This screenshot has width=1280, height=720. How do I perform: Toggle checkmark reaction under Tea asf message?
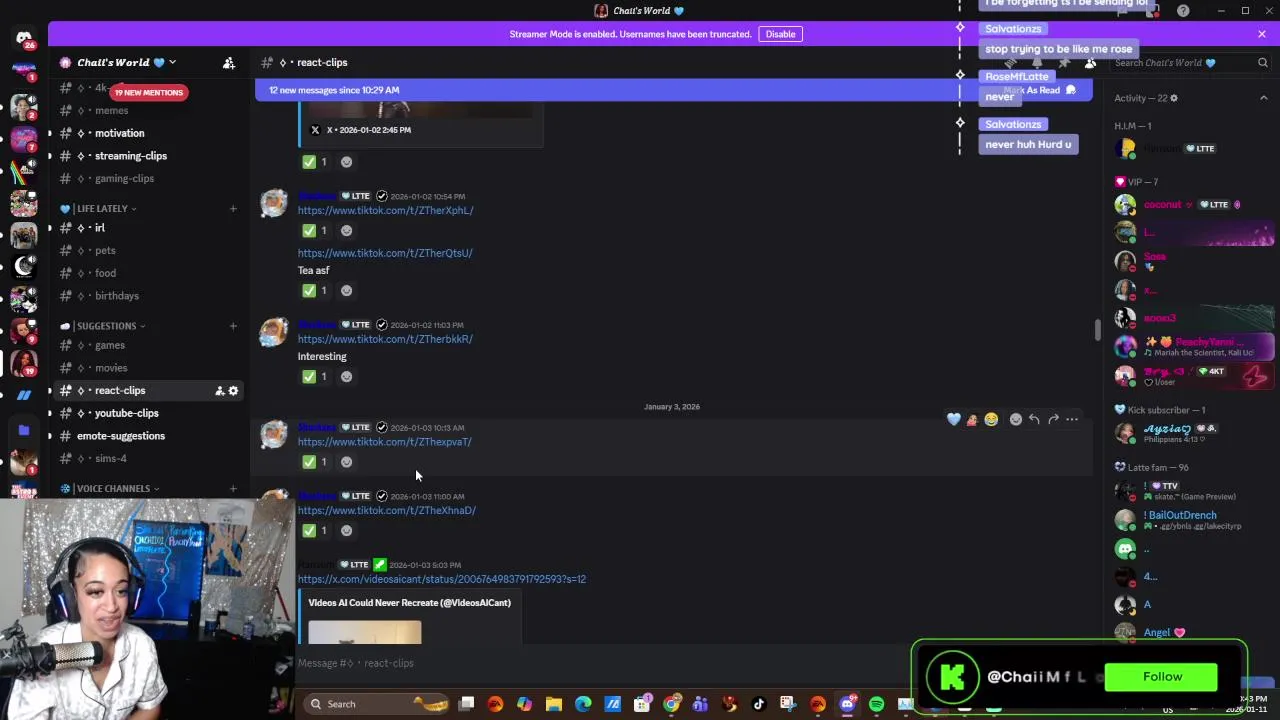coord(315,291)
